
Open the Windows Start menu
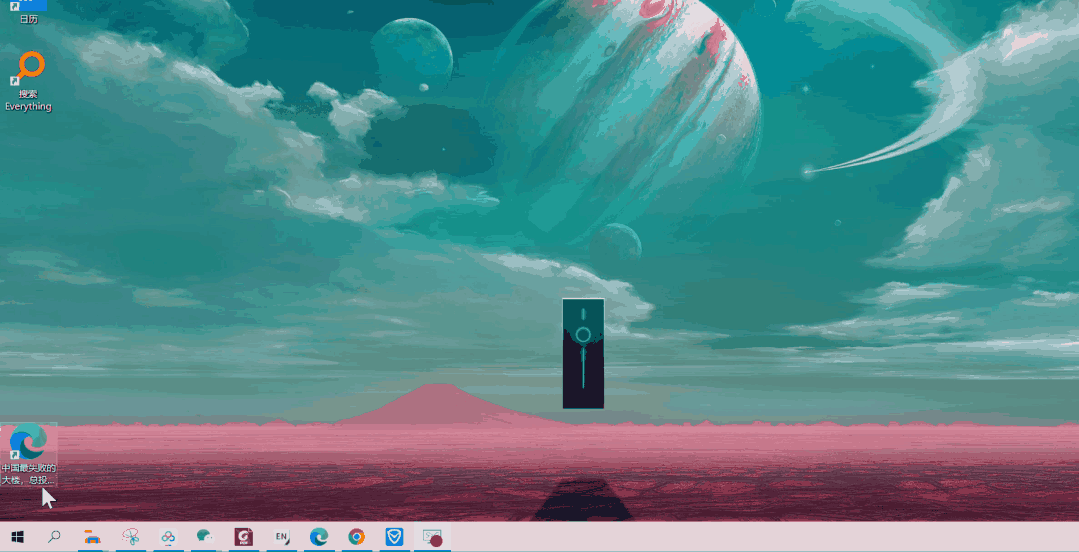click(x=17, y=537)
